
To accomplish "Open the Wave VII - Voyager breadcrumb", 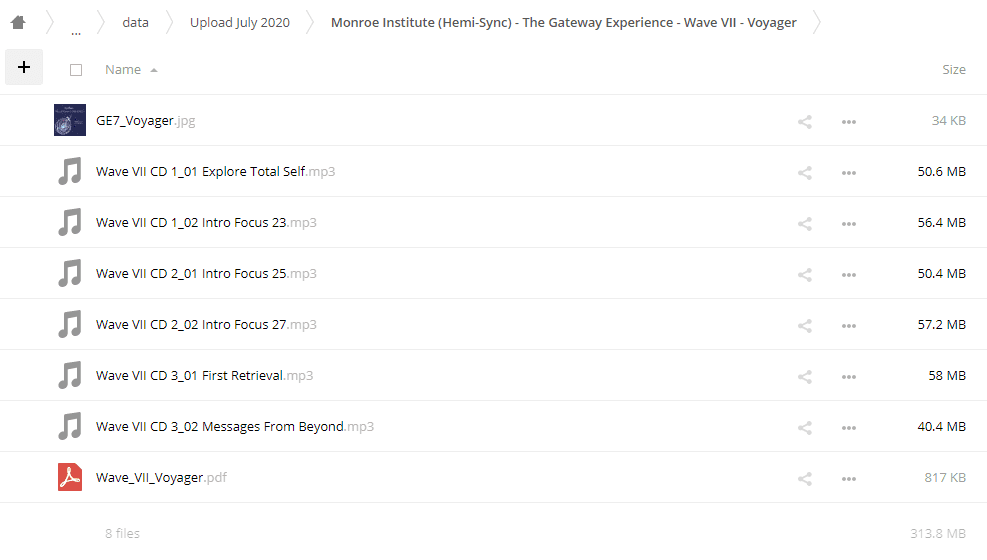I will click(563, 23).
